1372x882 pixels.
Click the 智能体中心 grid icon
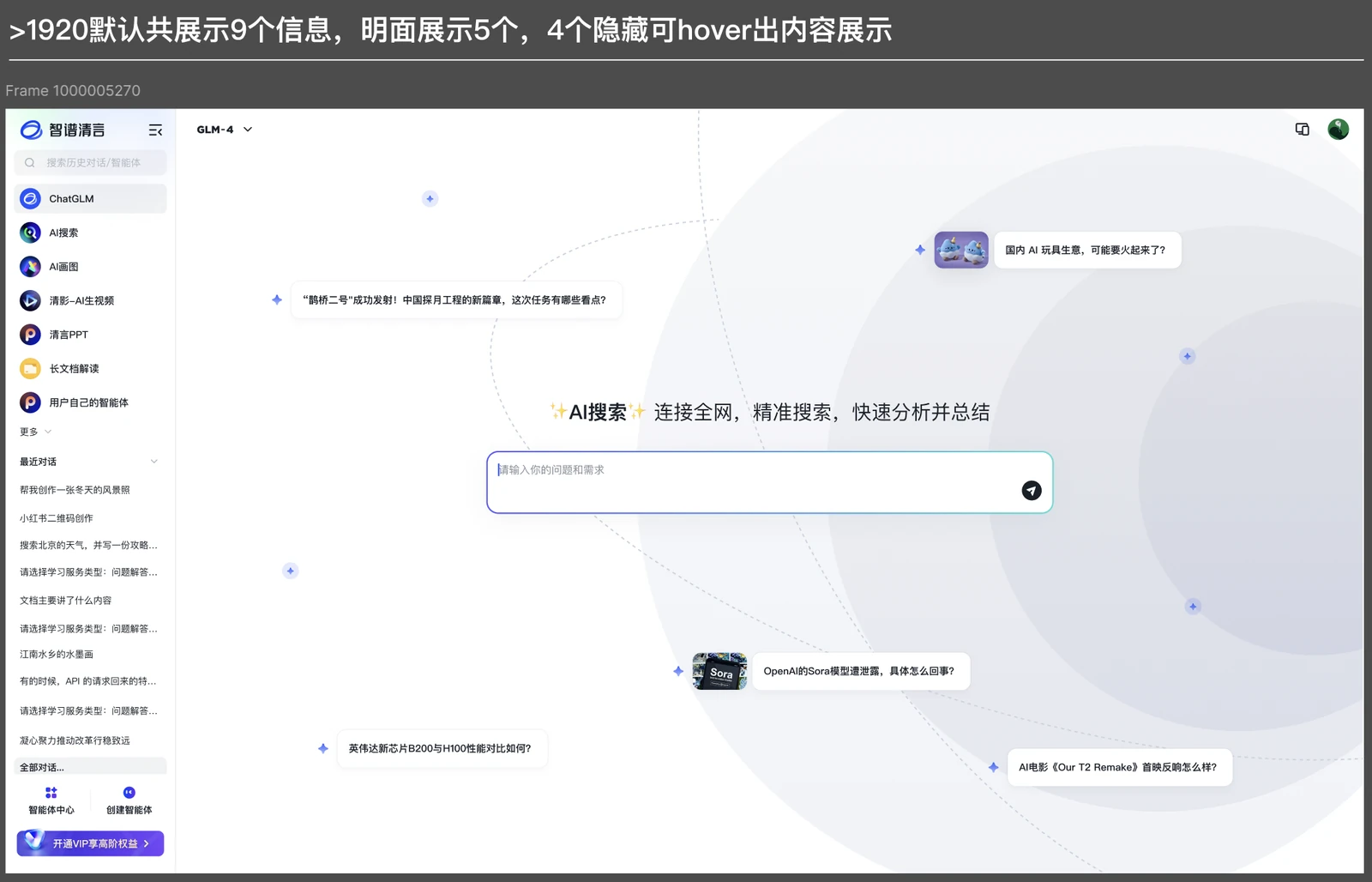tap(51, 793)
